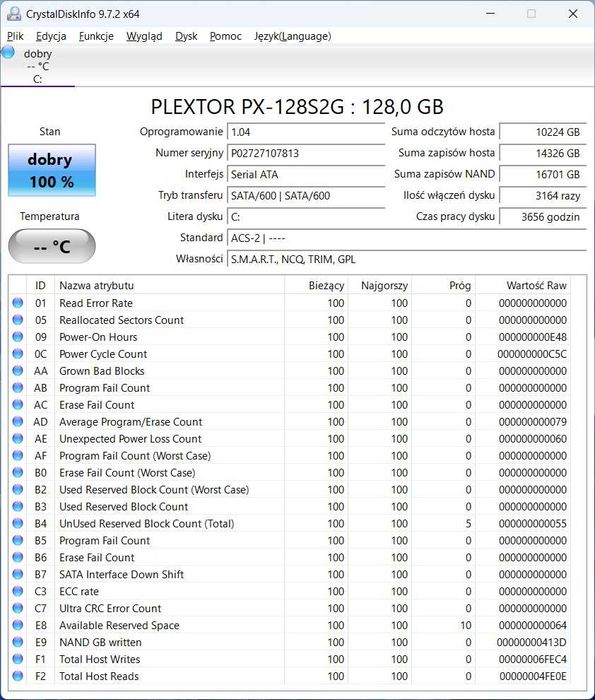The height and width of the screenshot is (700, 595).
Task: Select threshold value 10 in Available Reserved Space row
Action: pyautogui.click(x=466, y=625)
